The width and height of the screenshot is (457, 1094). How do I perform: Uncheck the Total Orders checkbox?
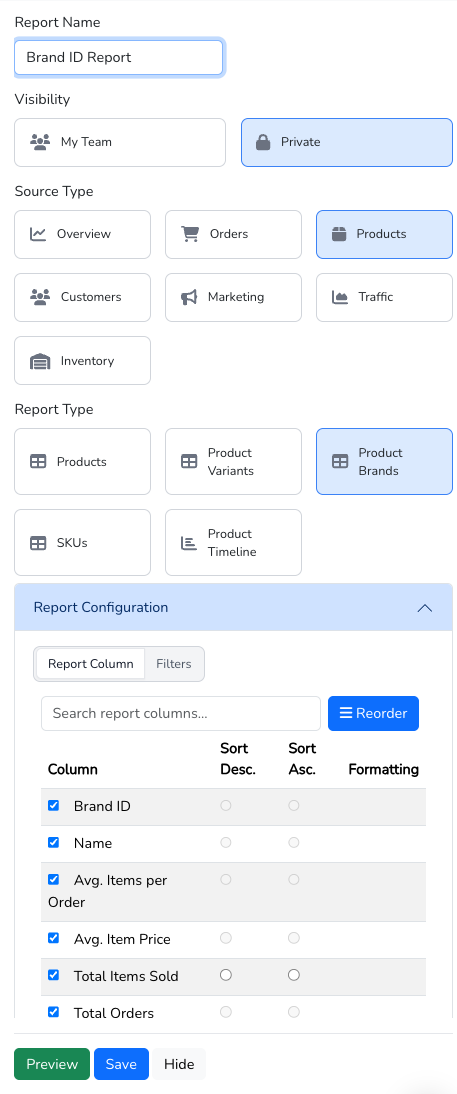pyautogui.click(x=53, y=1012)
